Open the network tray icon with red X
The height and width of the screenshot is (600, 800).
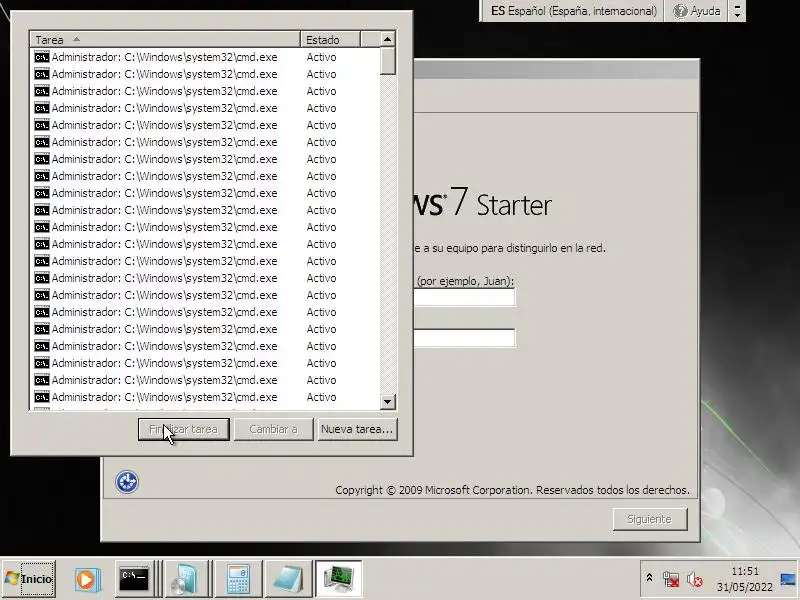click(671, 579)
